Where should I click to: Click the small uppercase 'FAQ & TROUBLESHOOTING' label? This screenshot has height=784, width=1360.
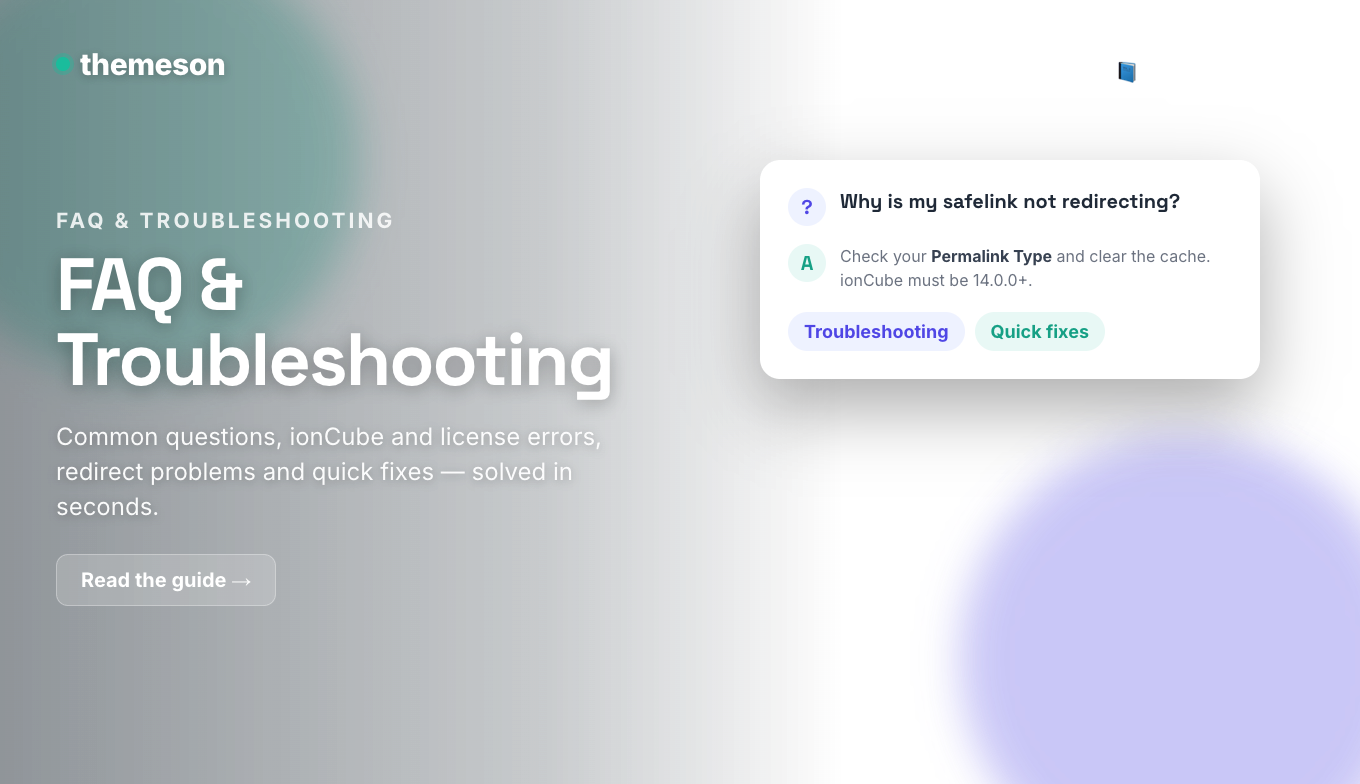tap(225, 221)
